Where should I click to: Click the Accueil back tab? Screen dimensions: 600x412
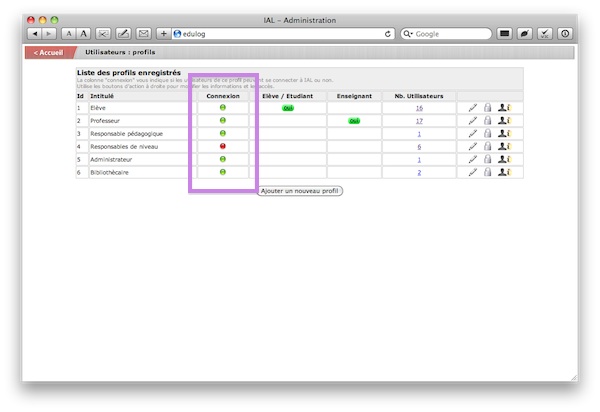click(47, 52)
